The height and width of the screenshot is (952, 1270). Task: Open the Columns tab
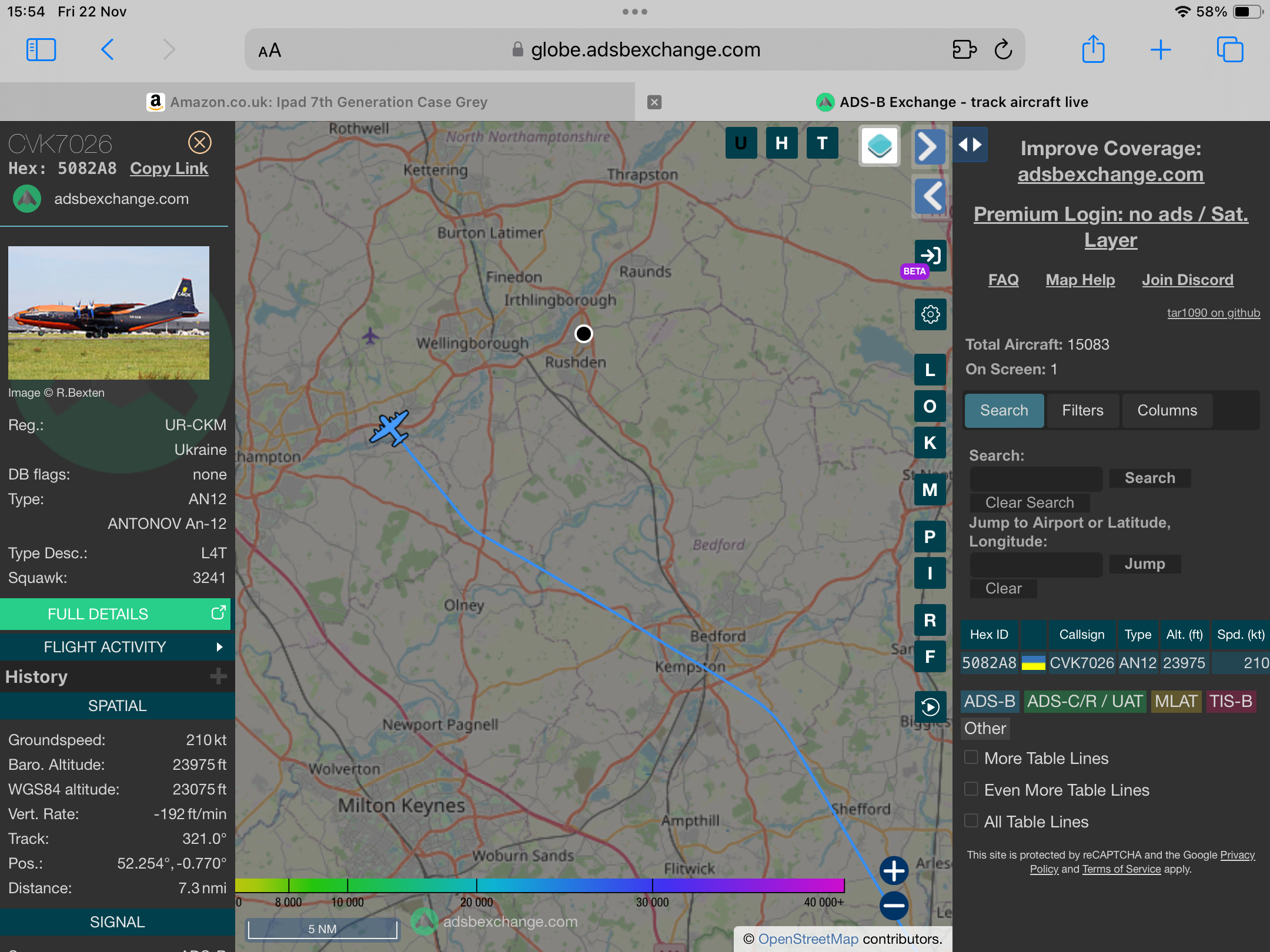[1167, 410]
